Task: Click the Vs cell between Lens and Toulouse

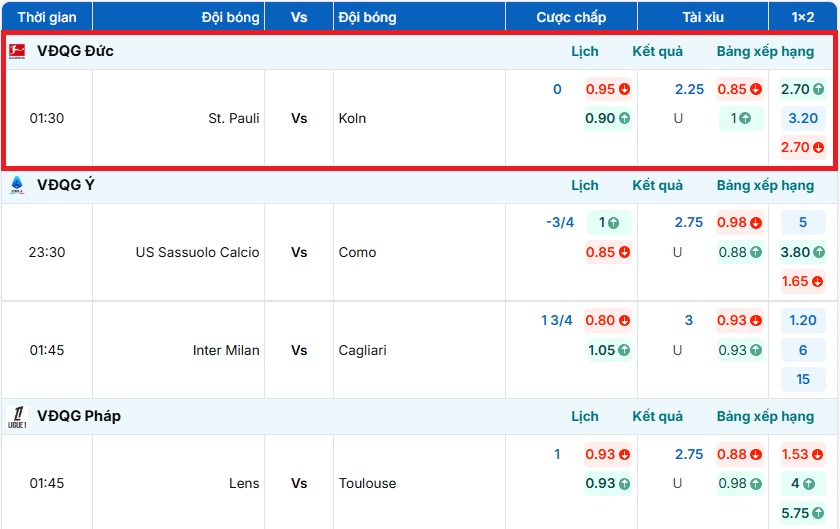Action: click(299, 483)
